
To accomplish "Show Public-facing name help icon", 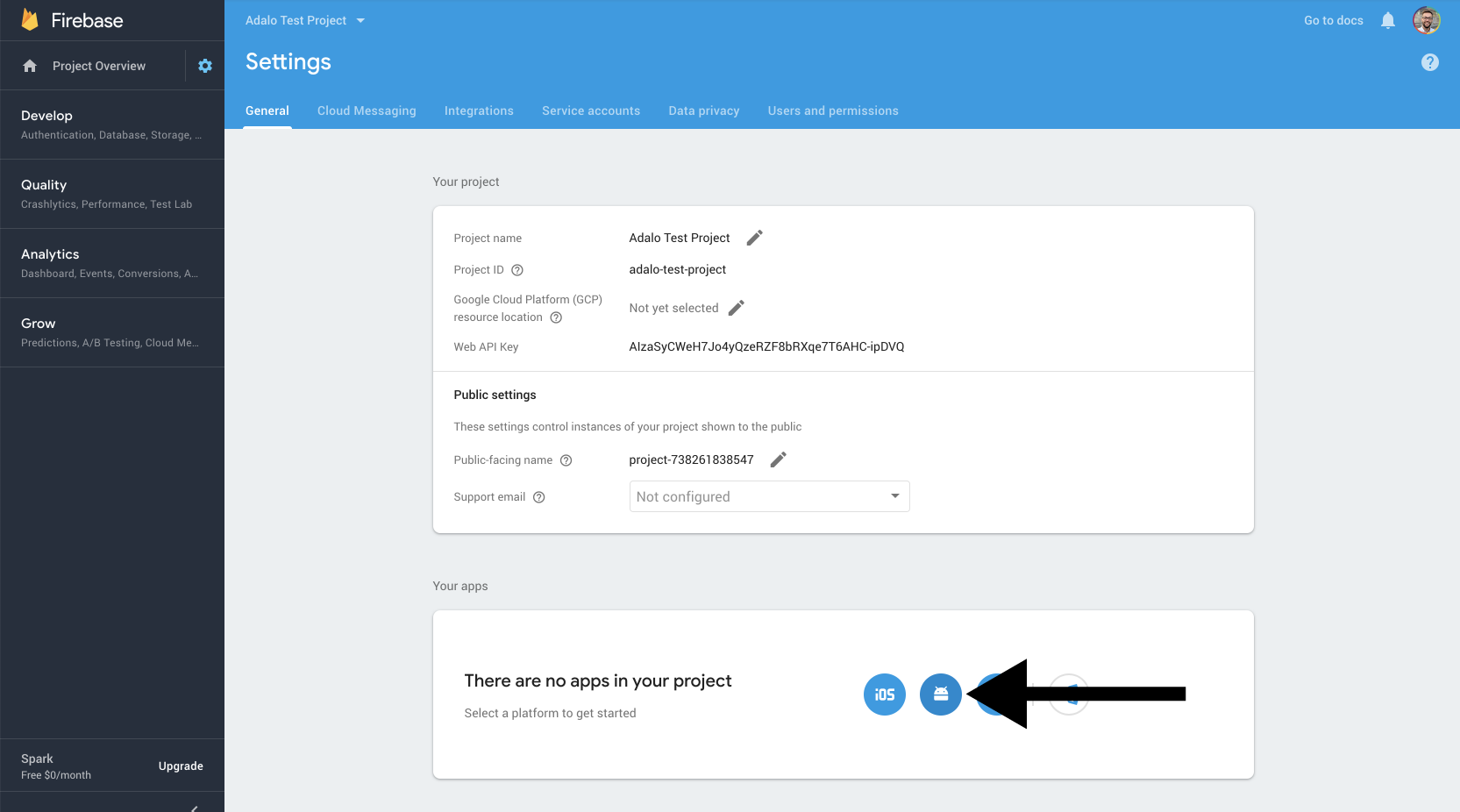I will pos(566,460).
